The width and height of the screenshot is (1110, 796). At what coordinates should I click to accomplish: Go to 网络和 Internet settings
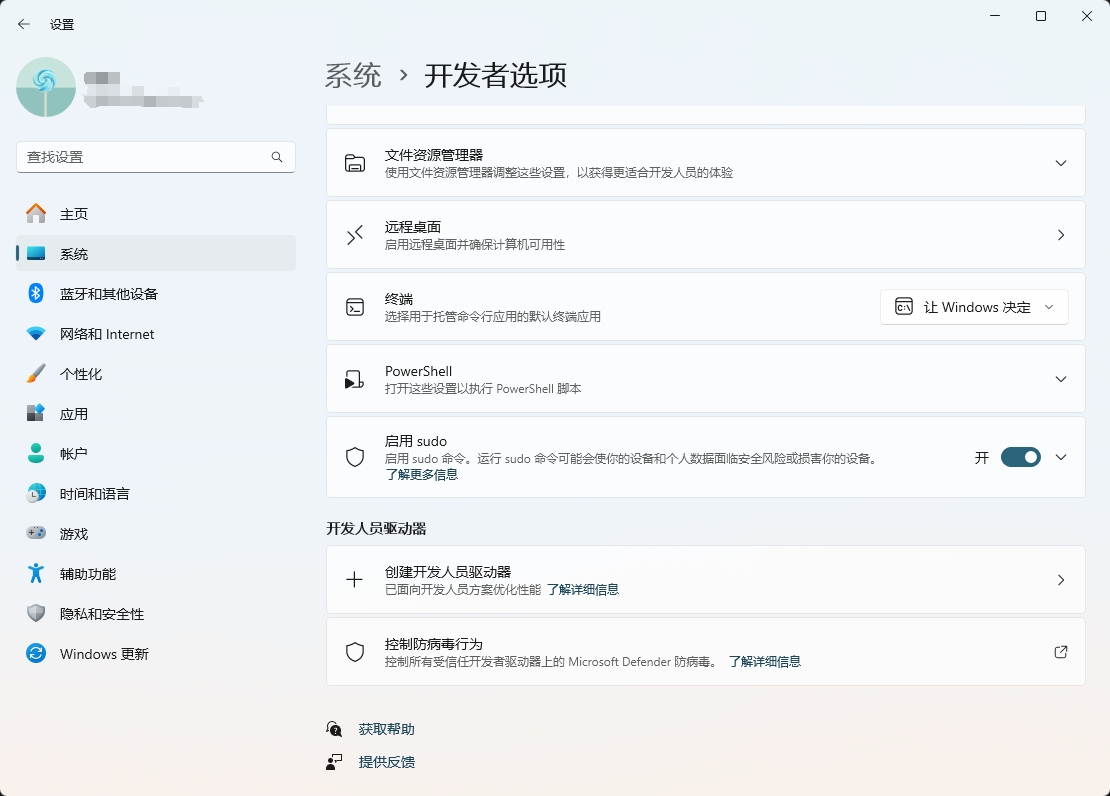[x=156, y=334]
